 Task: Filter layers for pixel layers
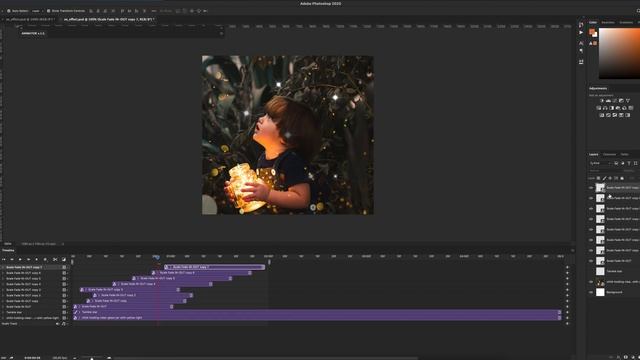616,163
